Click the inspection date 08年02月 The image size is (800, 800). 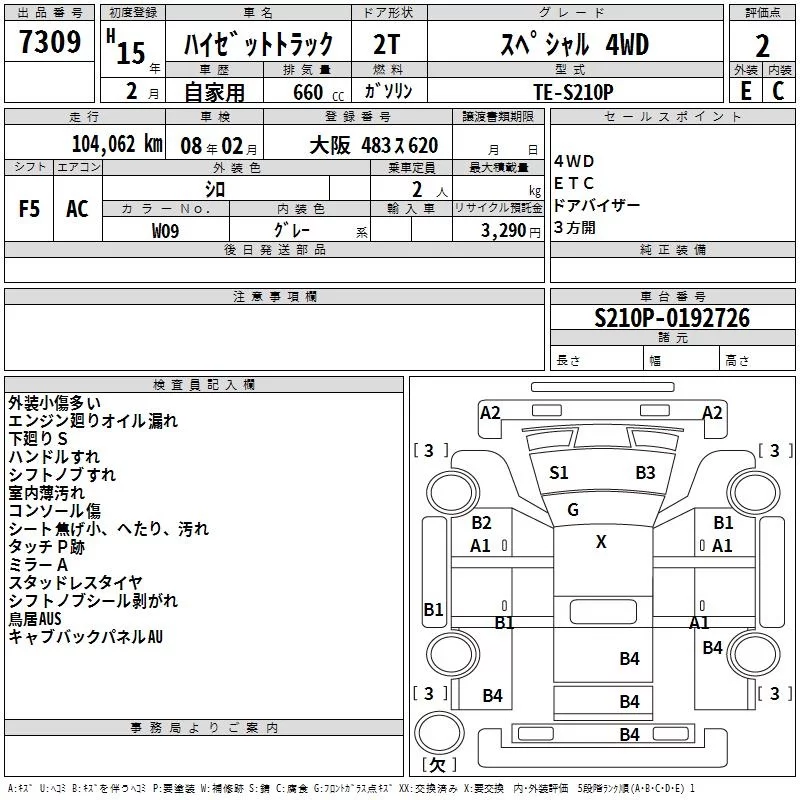tap(219, 146)
